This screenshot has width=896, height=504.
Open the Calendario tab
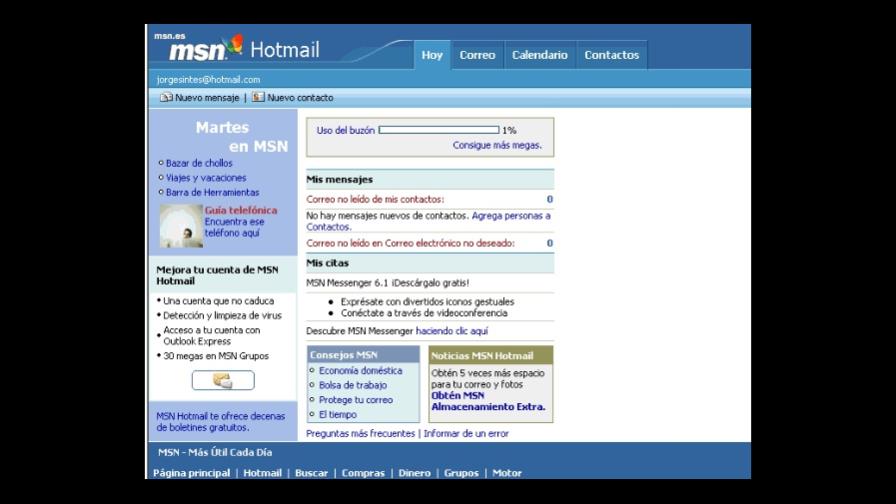click(539, 55)
